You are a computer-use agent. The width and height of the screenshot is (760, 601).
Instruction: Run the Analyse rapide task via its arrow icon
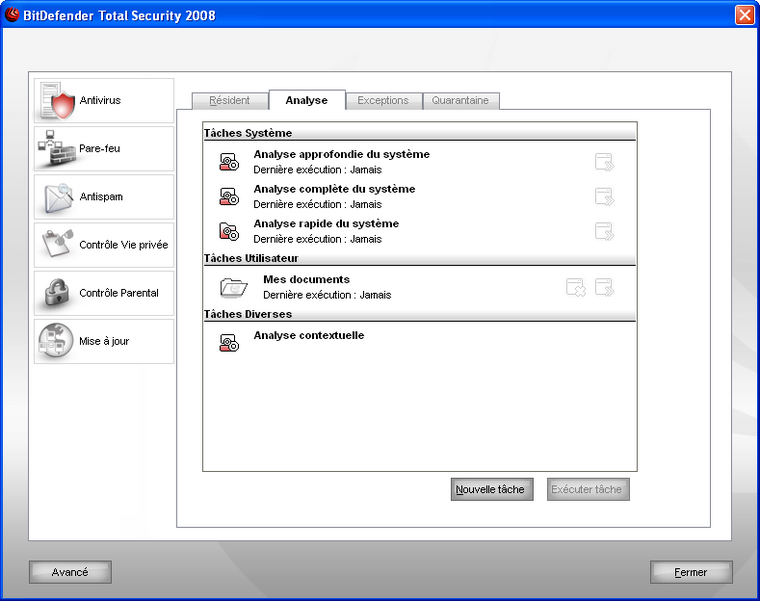(604, 231)
